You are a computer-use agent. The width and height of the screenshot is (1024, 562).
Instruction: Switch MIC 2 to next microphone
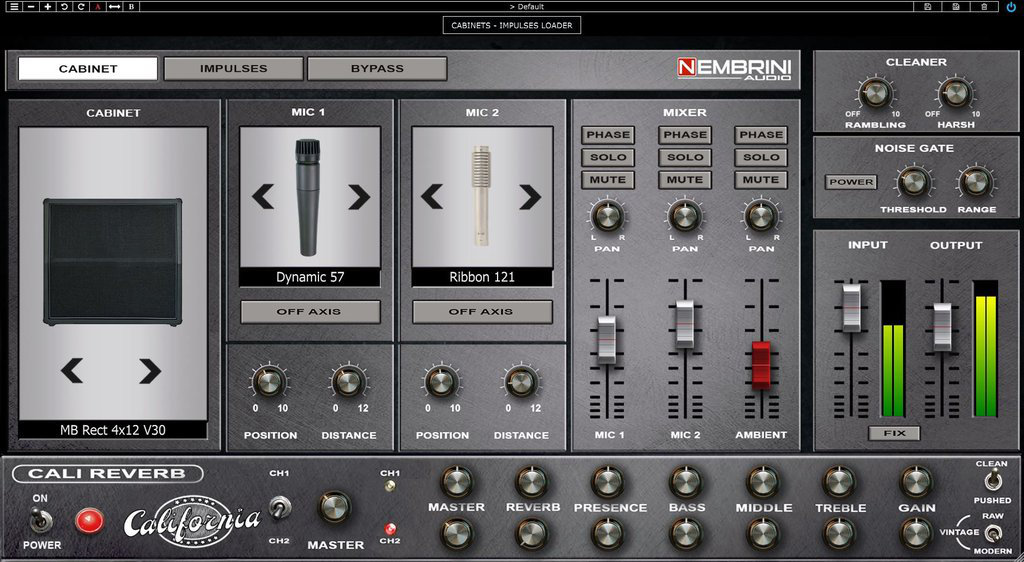[x=530, y=196]
